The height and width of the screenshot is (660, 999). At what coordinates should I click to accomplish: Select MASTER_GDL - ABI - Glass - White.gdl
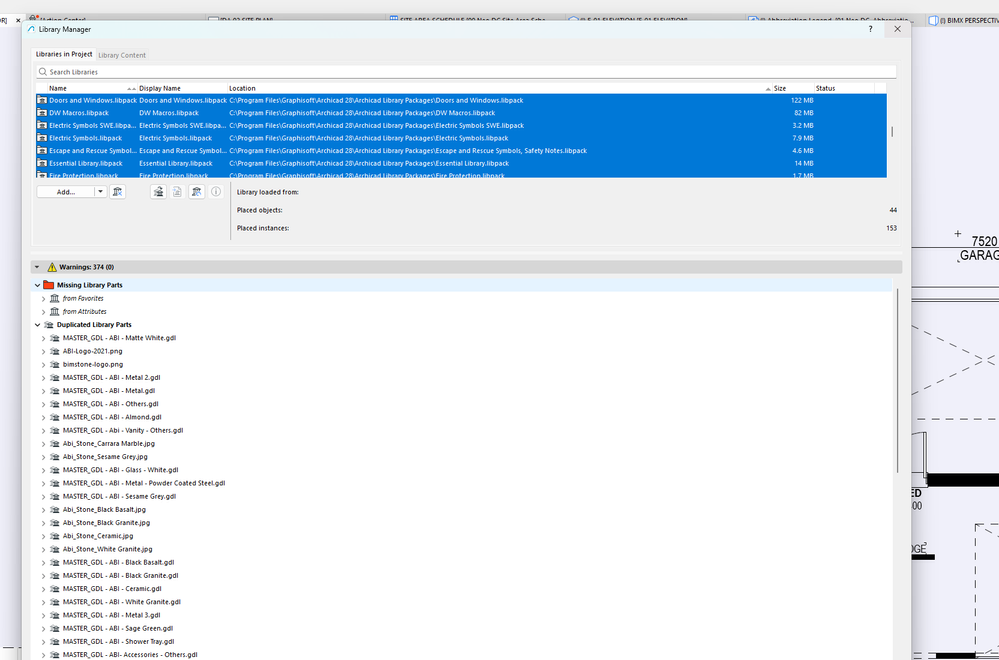pos(120,470)
